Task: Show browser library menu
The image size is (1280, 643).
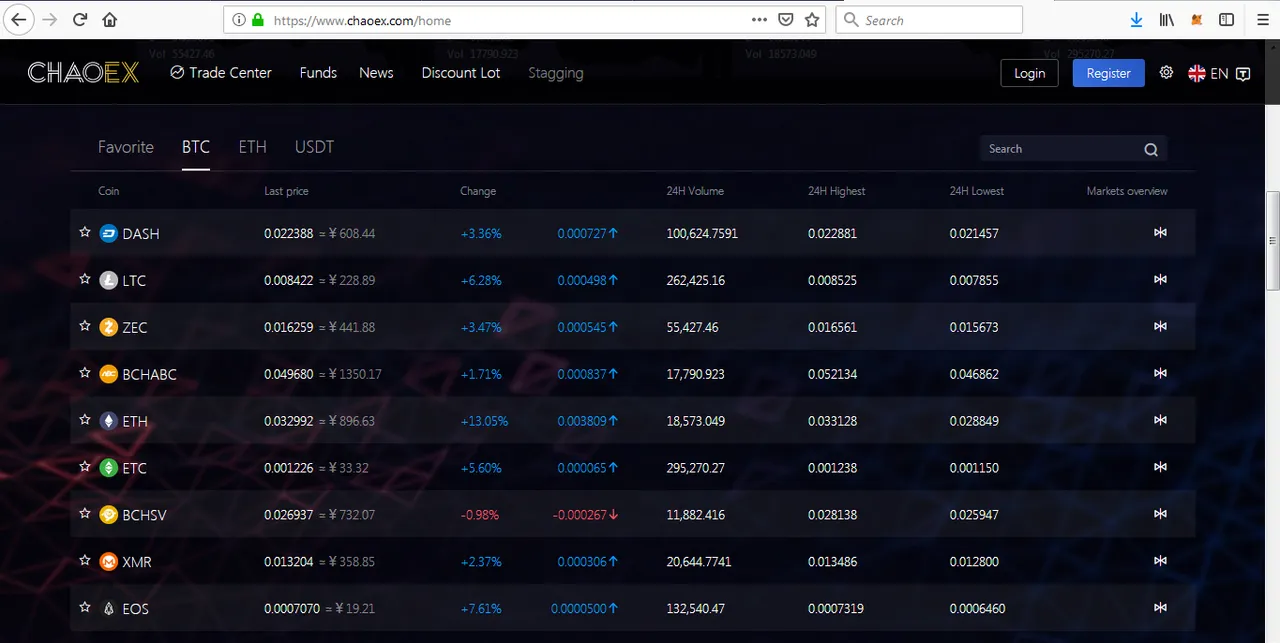Action: 1167,19
